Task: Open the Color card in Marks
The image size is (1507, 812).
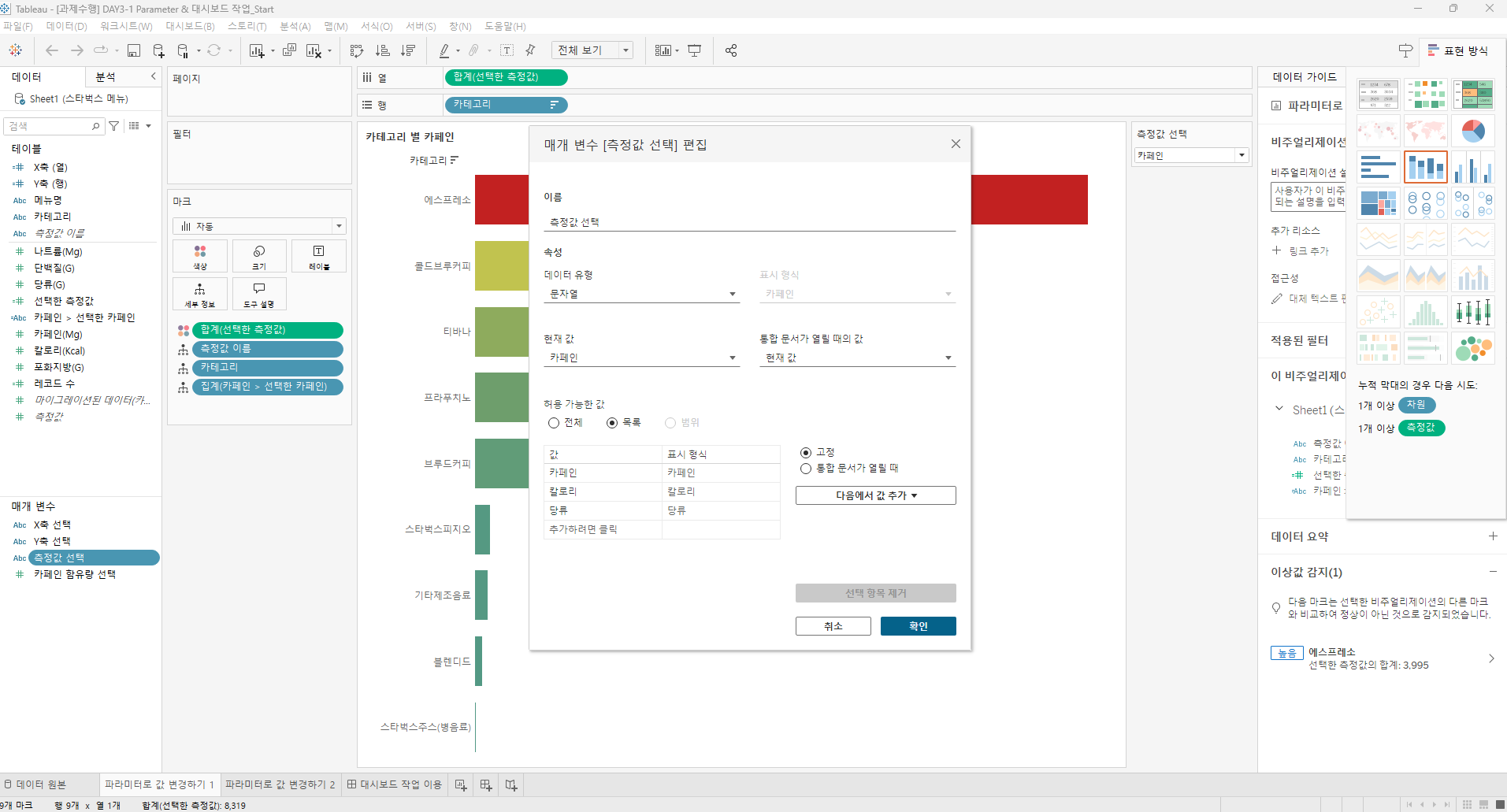Action: [x=200, y=257]
